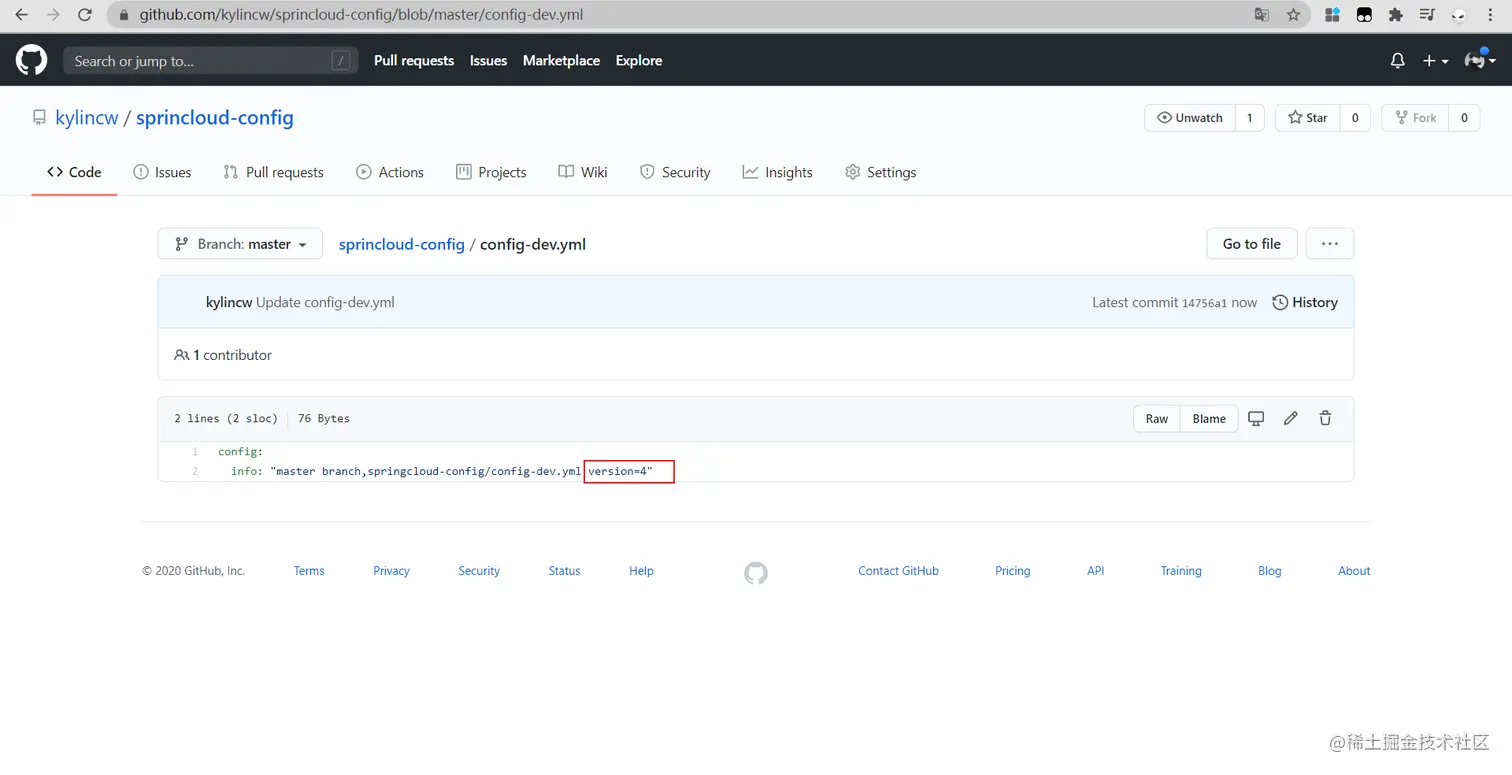Delete the file using the trash icon
This screenshot has height=775, width=1512.
(x=1325, y=418)
